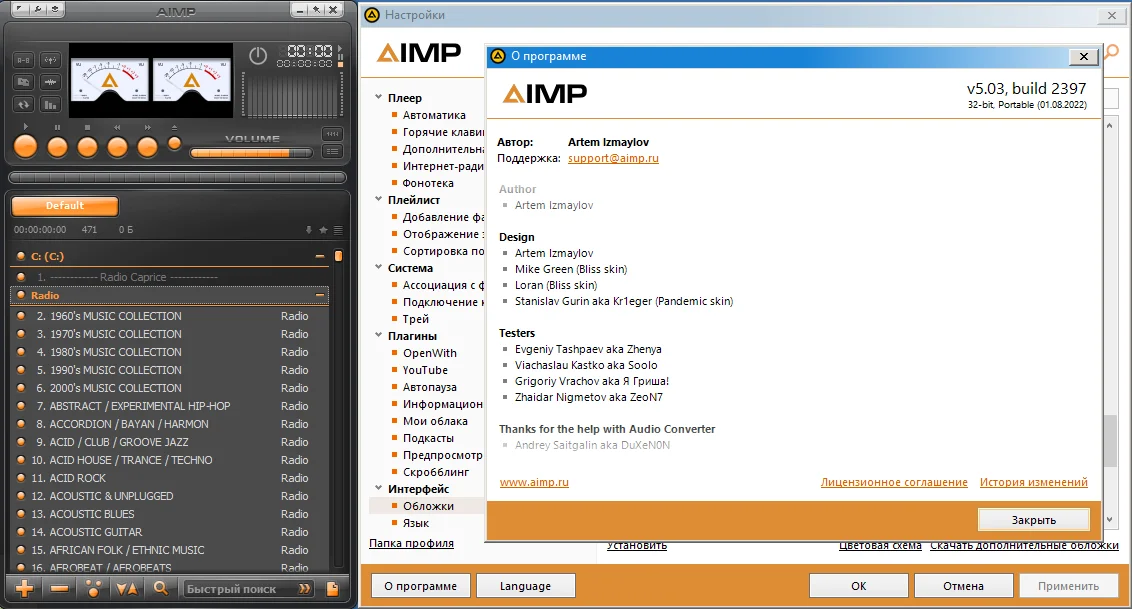This screenshot has height=609, width=1132.
Task: Click the Закрыть button
Action: 1033,520
